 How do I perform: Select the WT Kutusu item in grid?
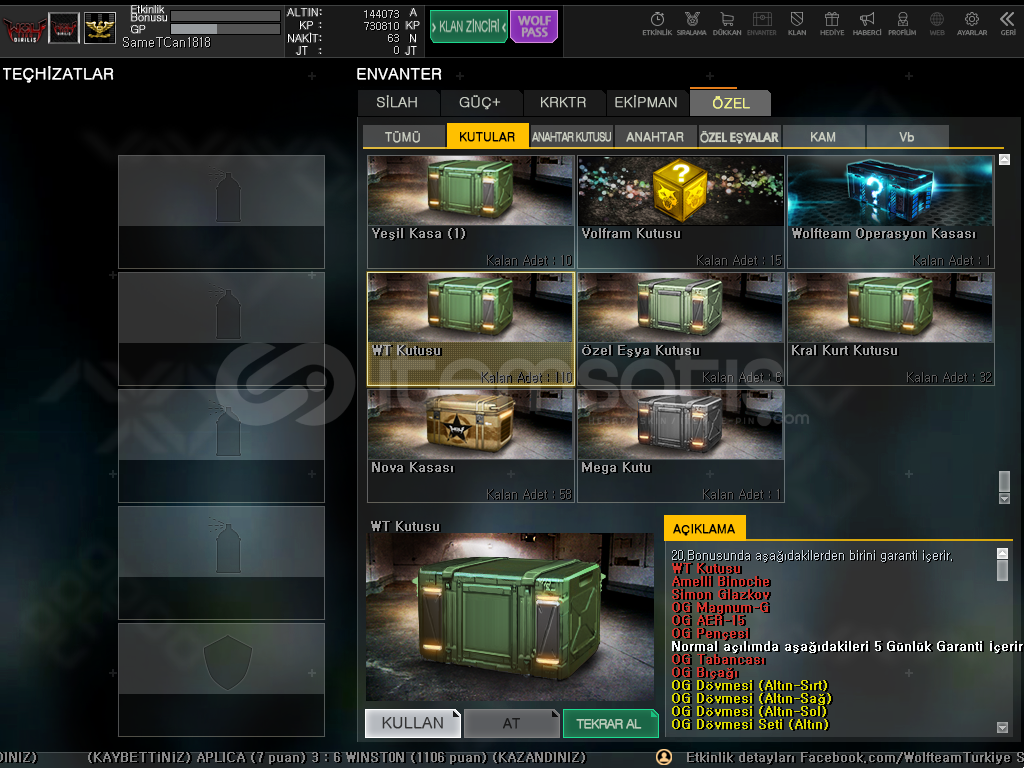[471, 328]
